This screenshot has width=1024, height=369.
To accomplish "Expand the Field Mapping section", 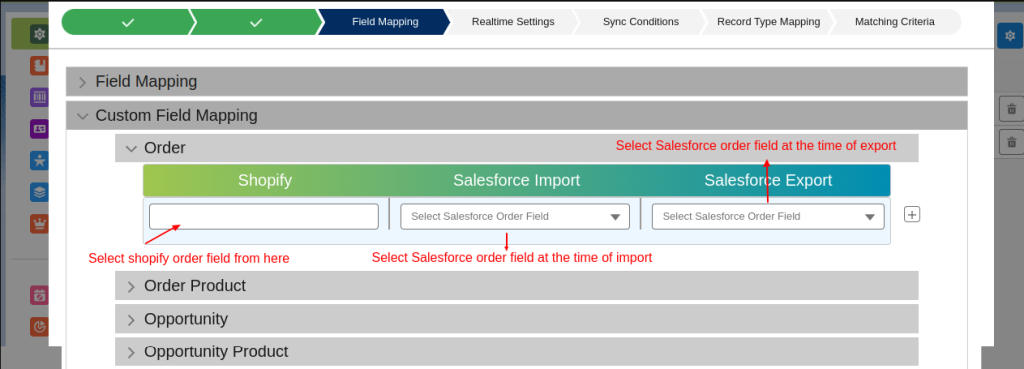I will [517, 82].
